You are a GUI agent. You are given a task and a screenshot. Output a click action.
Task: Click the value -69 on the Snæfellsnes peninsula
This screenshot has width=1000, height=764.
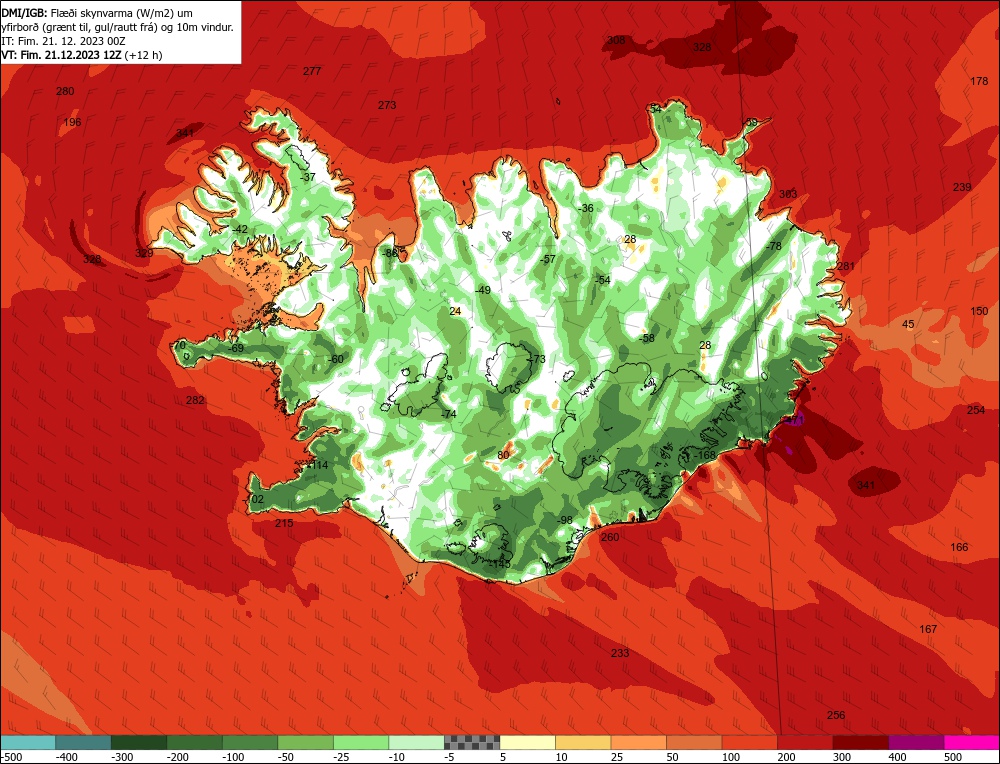tap(236, 348)
